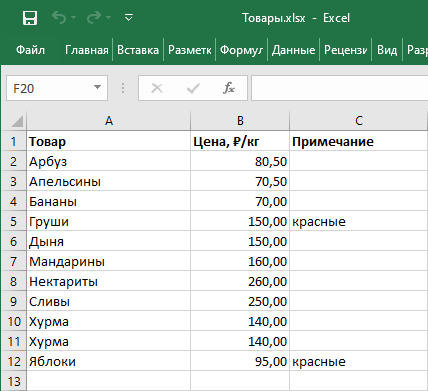Open the Файл tab
Screen dimensions: 428x391
(30, 50)
